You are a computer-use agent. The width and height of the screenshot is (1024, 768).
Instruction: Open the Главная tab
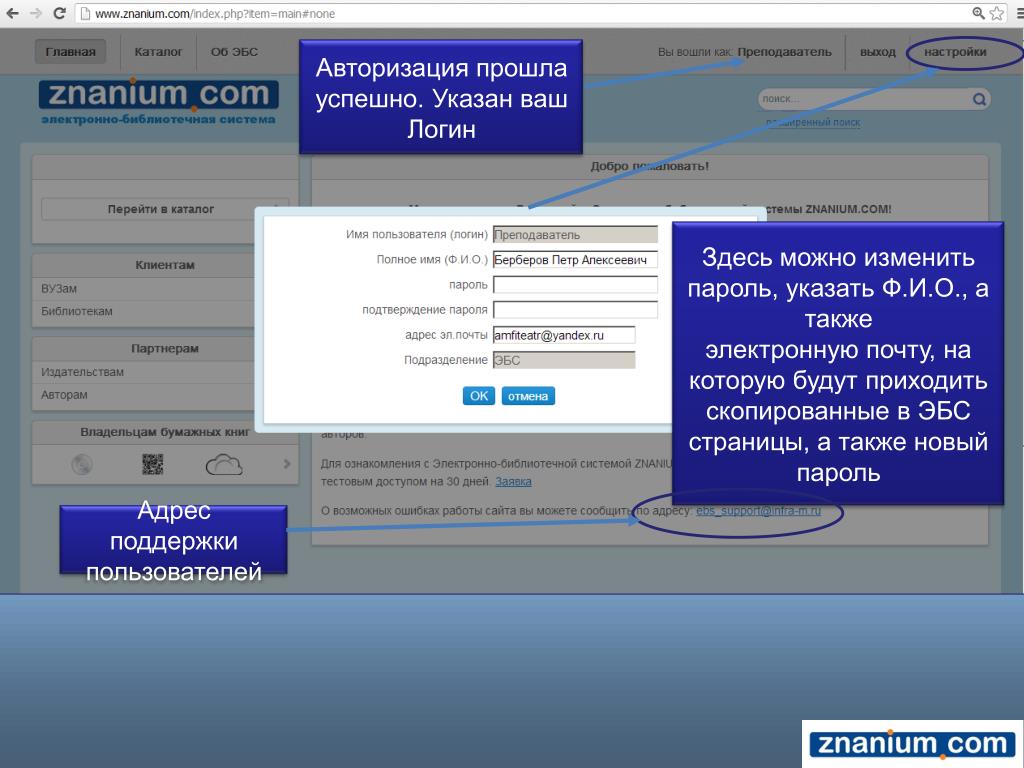[71, 52]
